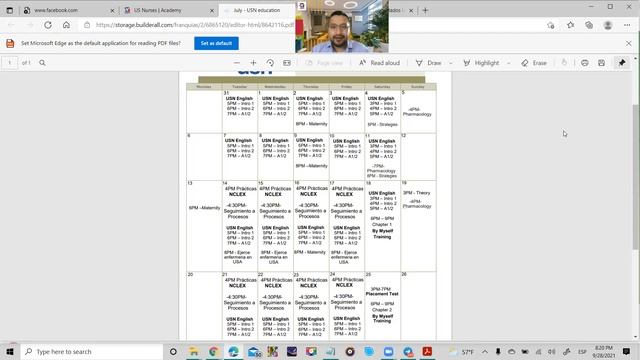Open the 57°F weather widget
The image size is (640, 360).
[462, 351]
